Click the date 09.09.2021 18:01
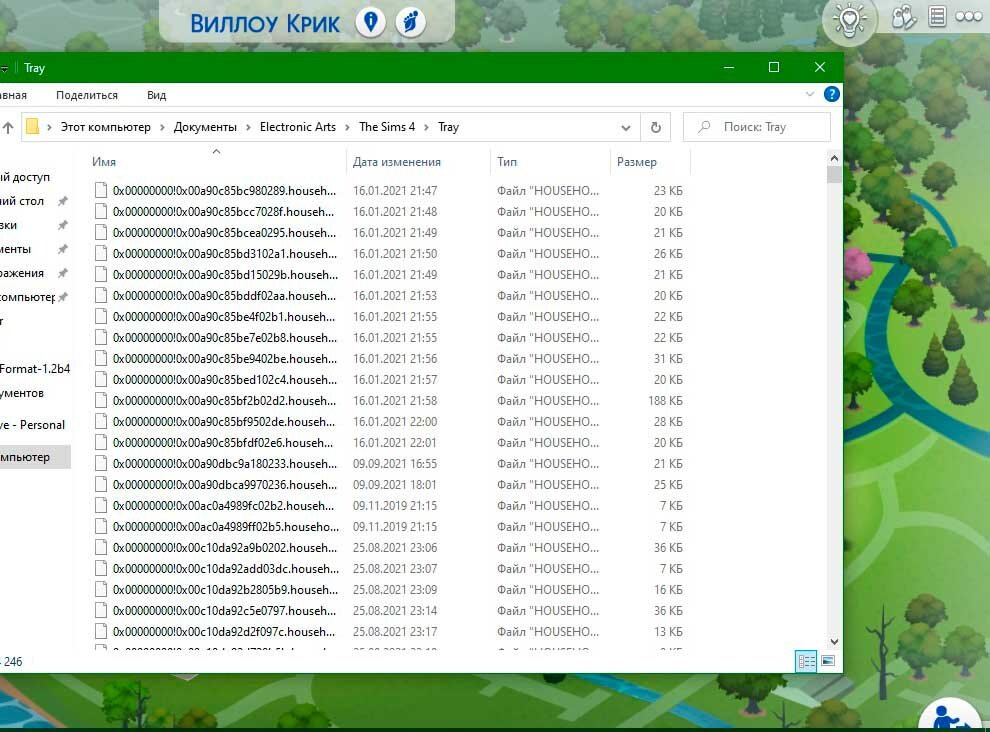The image size is (990, 732). 395,485
